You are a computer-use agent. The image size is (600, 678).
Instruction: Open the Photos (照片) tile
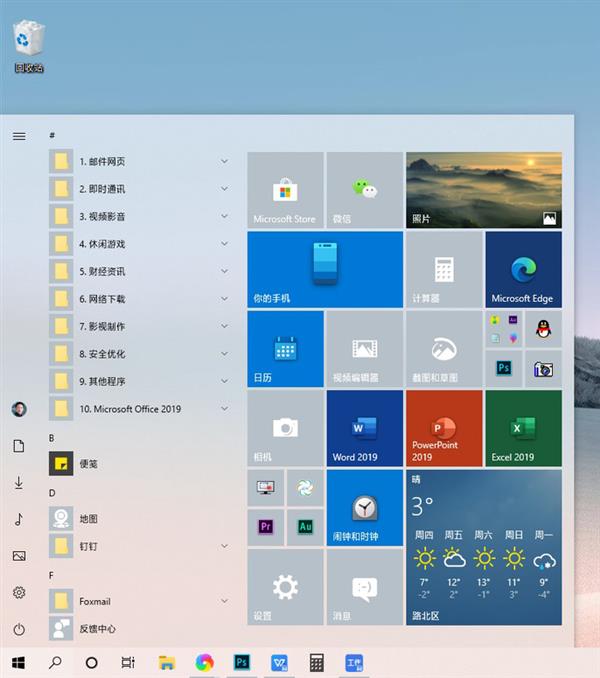tap(483, 190)
